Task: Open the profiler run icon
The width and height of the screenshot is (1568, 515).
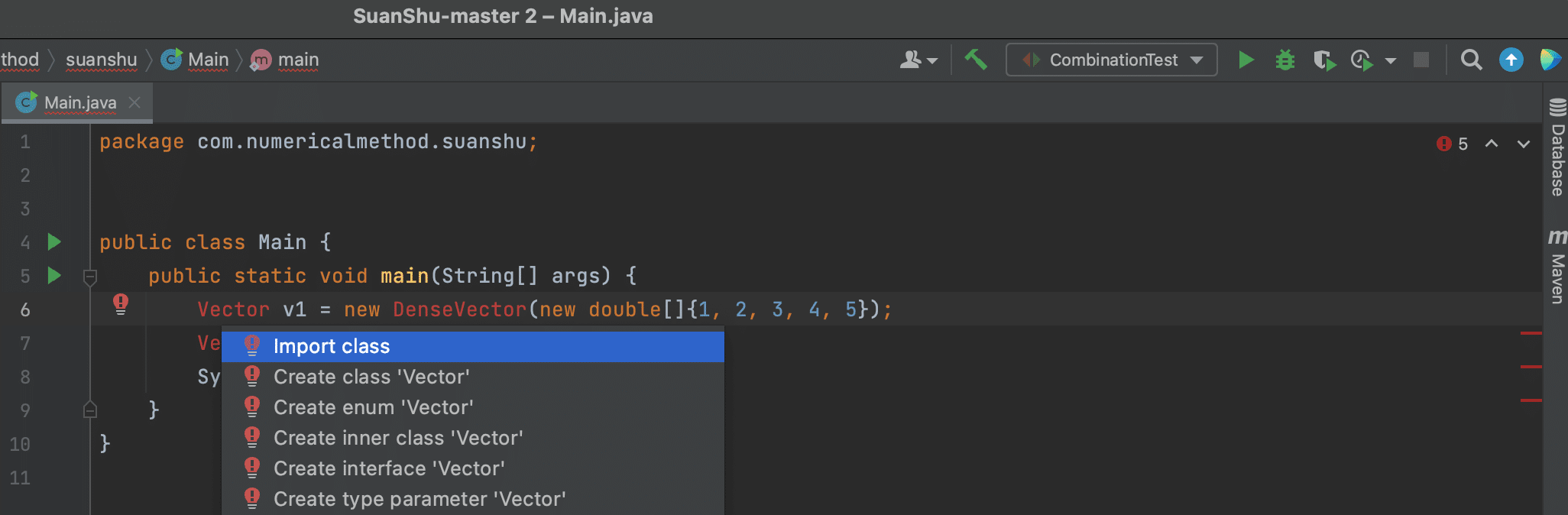Action: click(1362, 60)
